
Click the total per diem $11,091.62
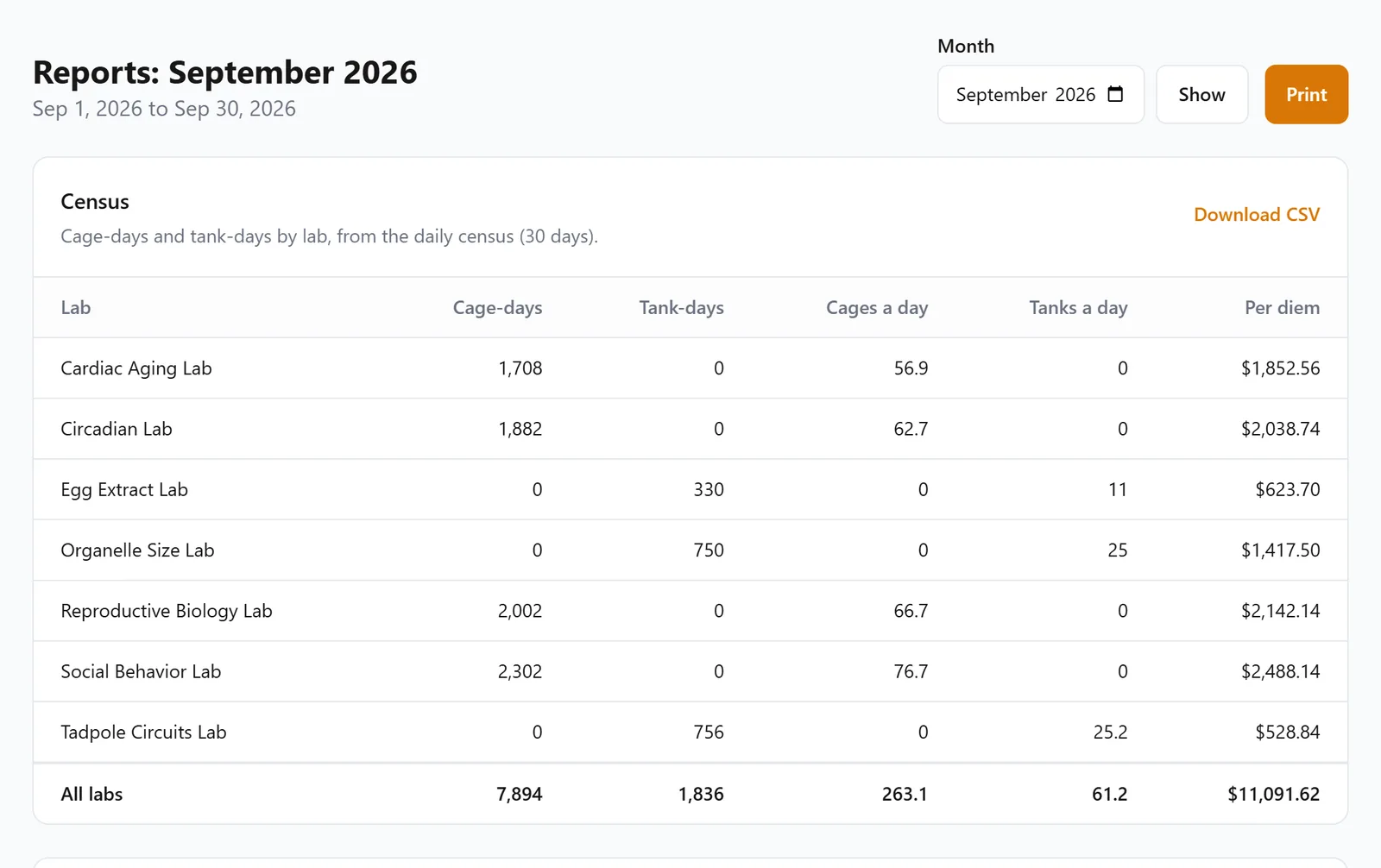tap(1274, 794)
